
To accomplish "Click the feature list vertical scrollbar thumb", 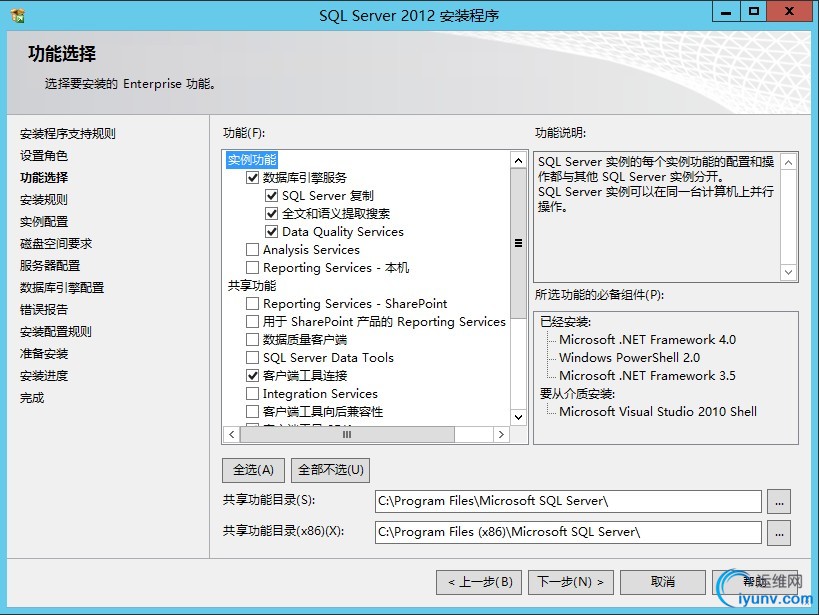I will coord(518,243).
